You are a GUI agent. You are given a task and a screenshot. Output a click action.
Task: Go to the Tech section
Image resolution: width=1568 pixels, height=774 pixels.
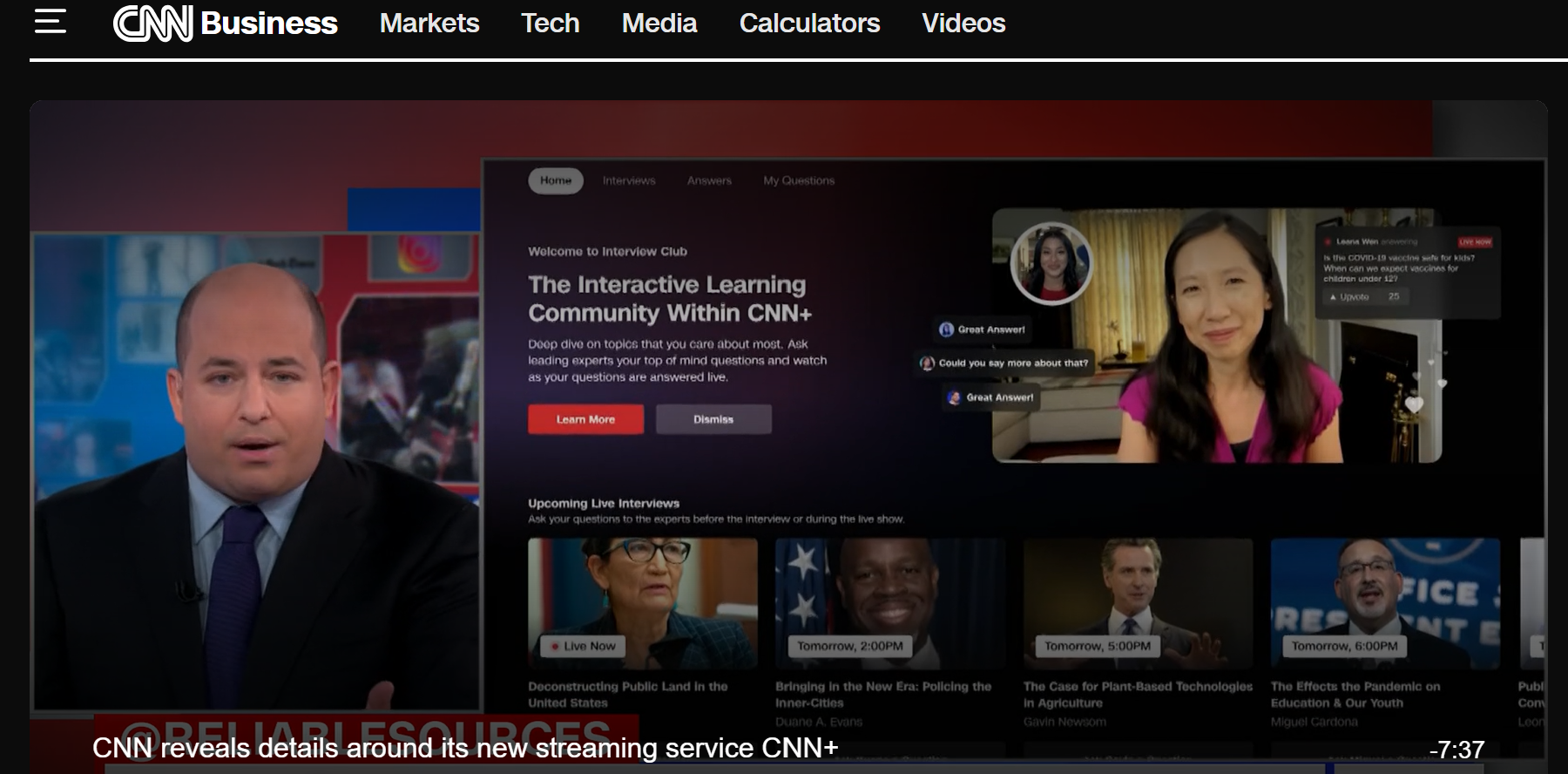tap(550, 24)
